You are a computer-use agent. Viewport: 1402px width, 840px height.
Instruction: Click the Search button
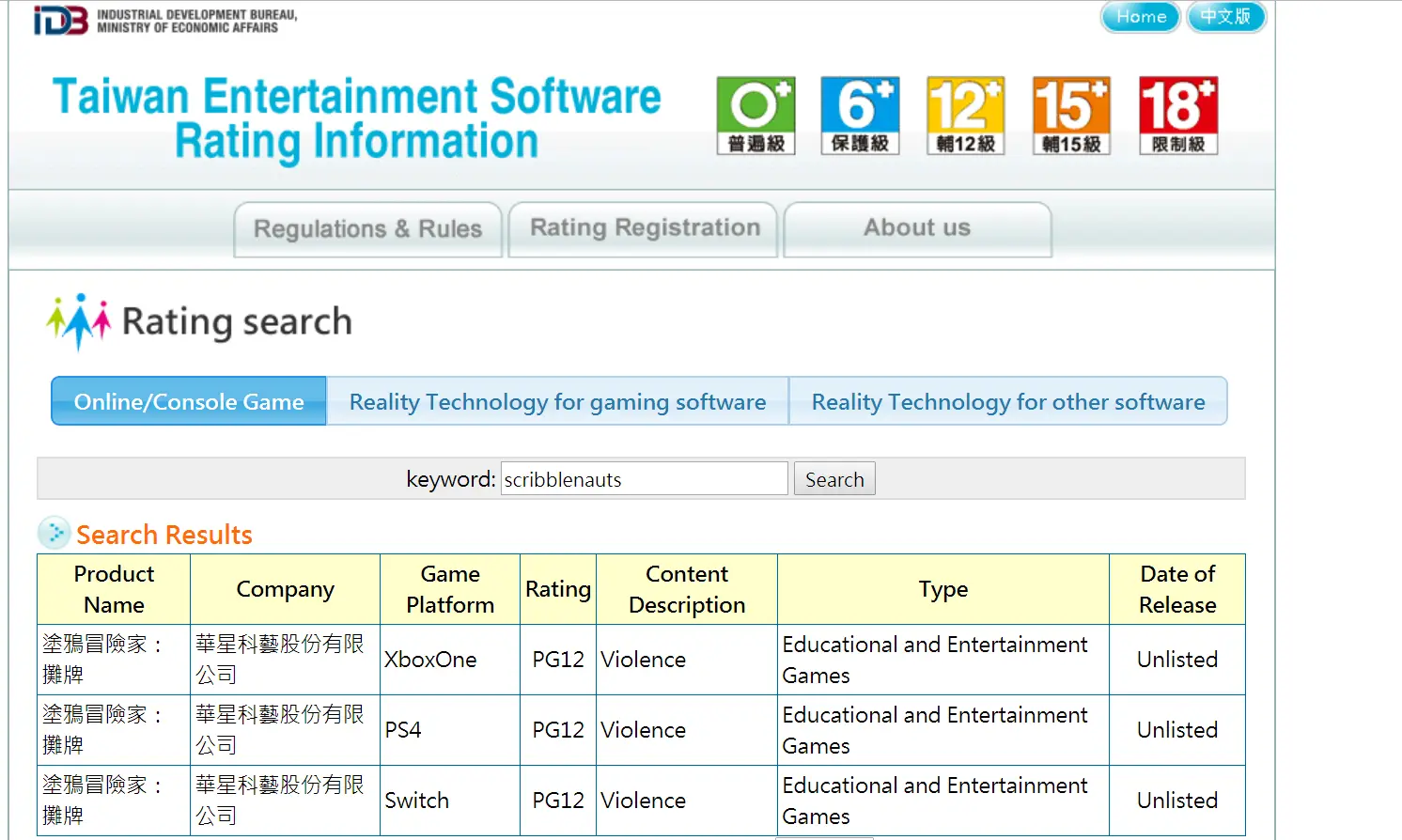tap(834, 478)
